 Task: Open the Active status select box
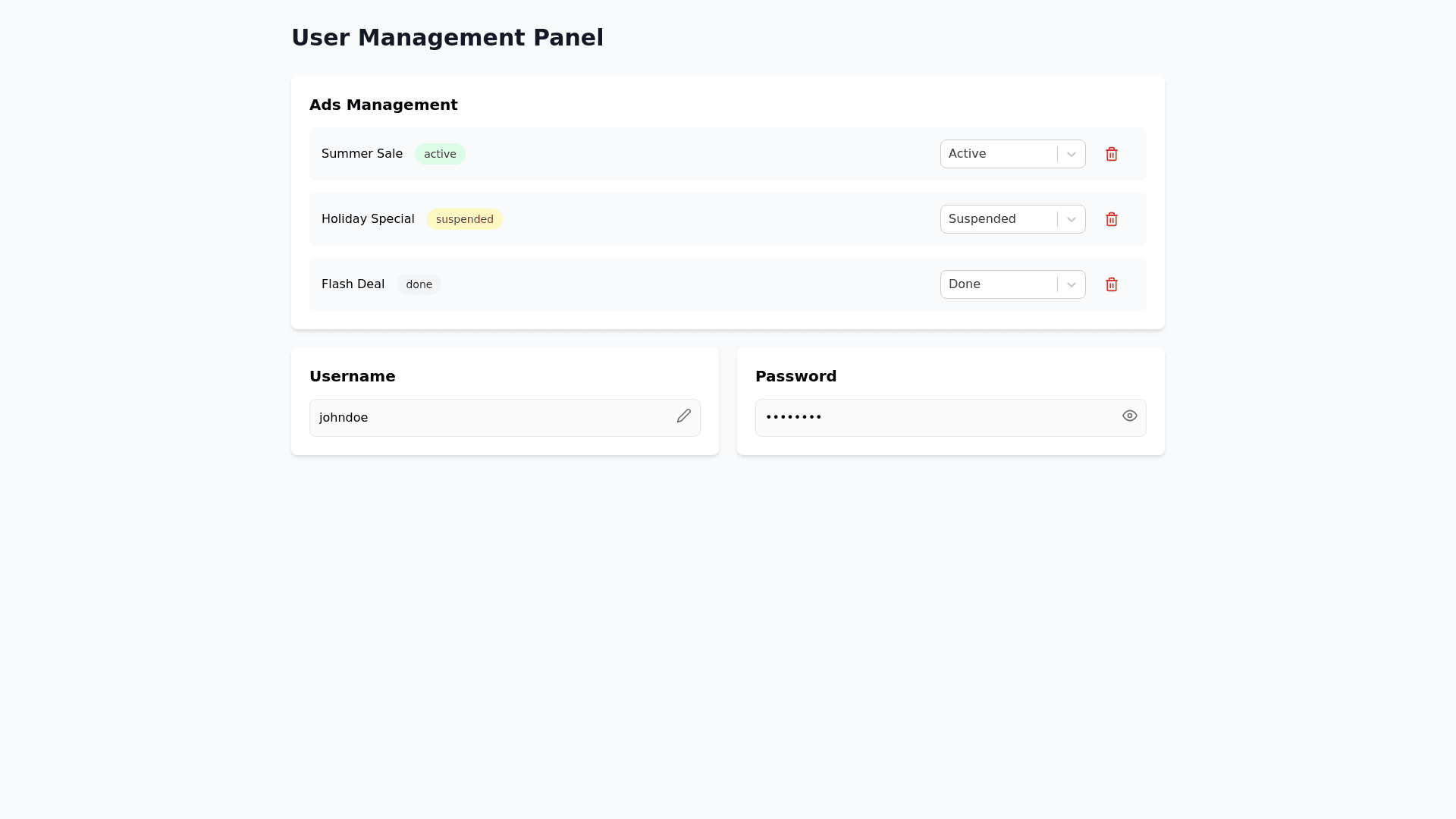click(x=997, y=154)
